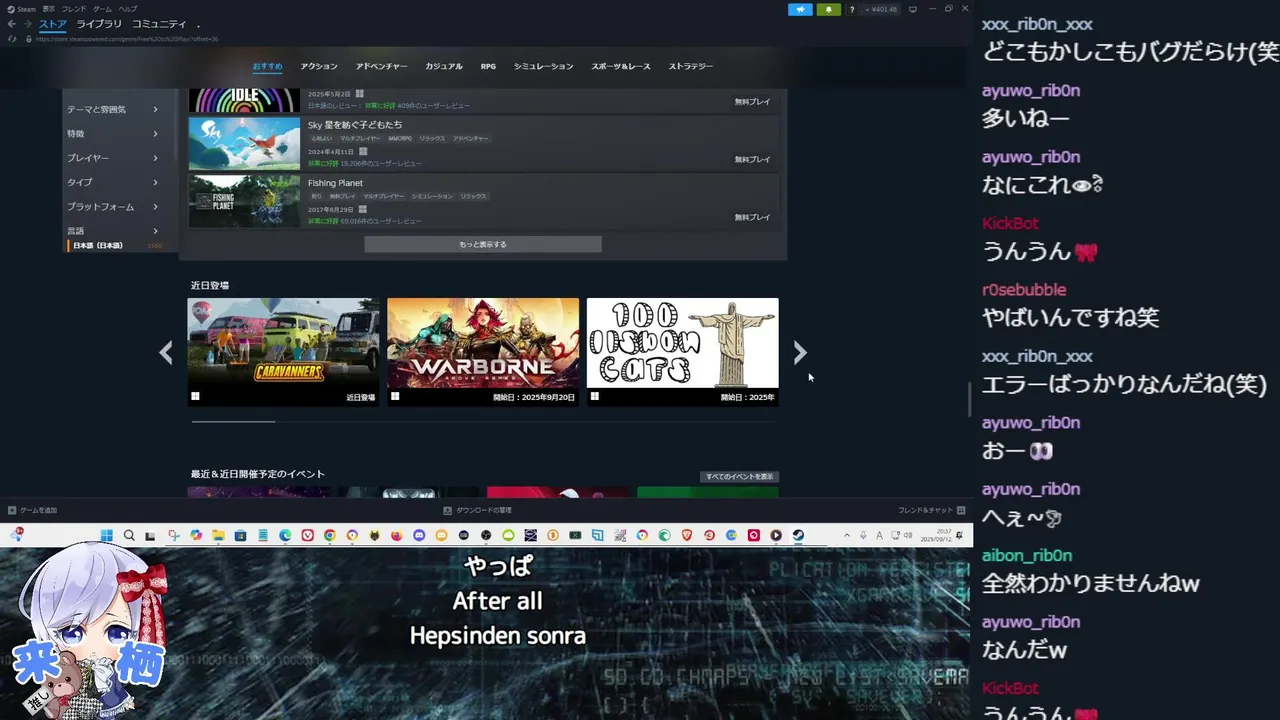Click すべてのイベントを表示 button

pyautogui.click(x=739, y=476)
